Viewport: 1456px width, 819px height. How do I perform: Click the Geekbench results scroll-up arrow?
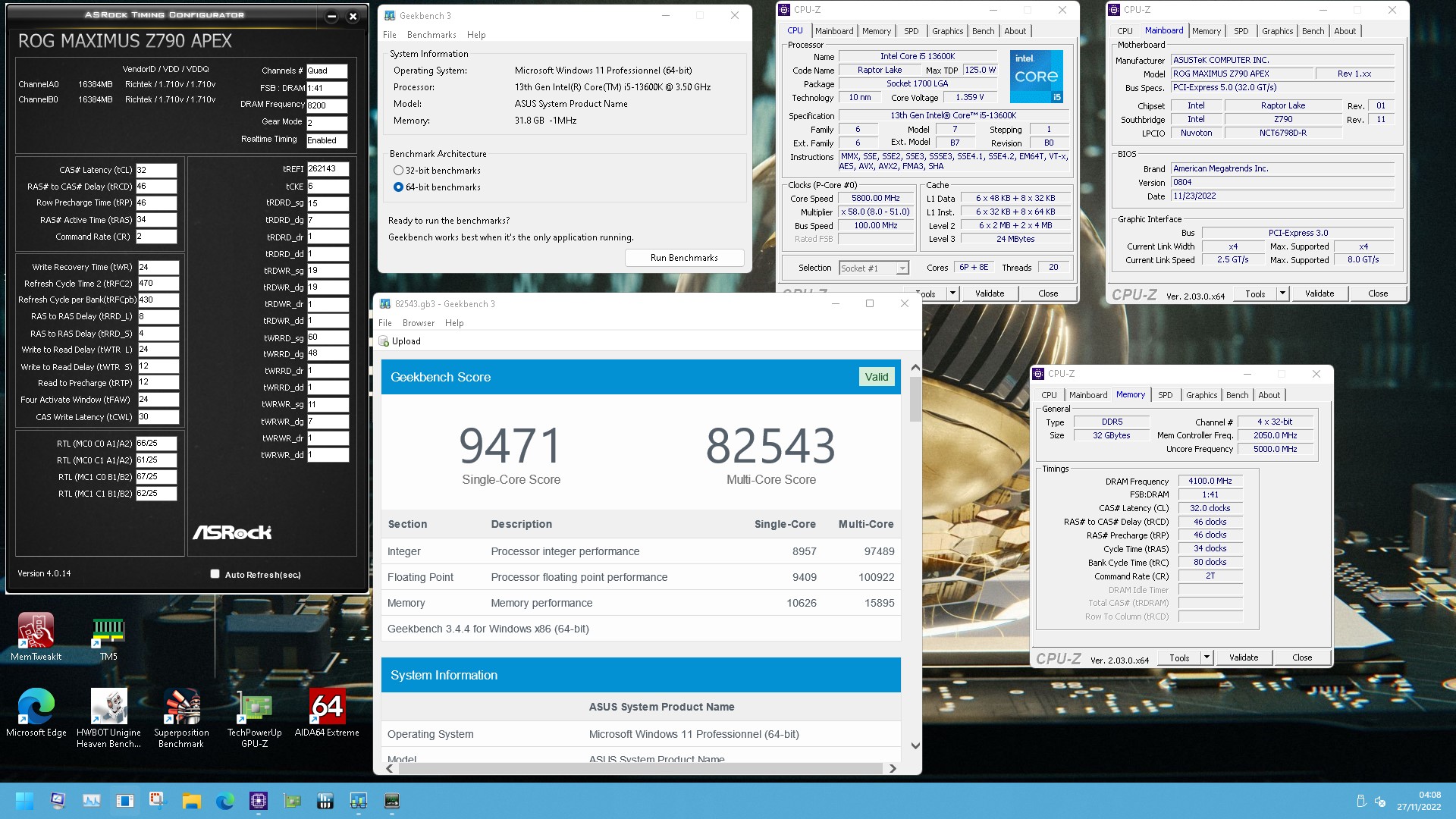click(915, 368)
